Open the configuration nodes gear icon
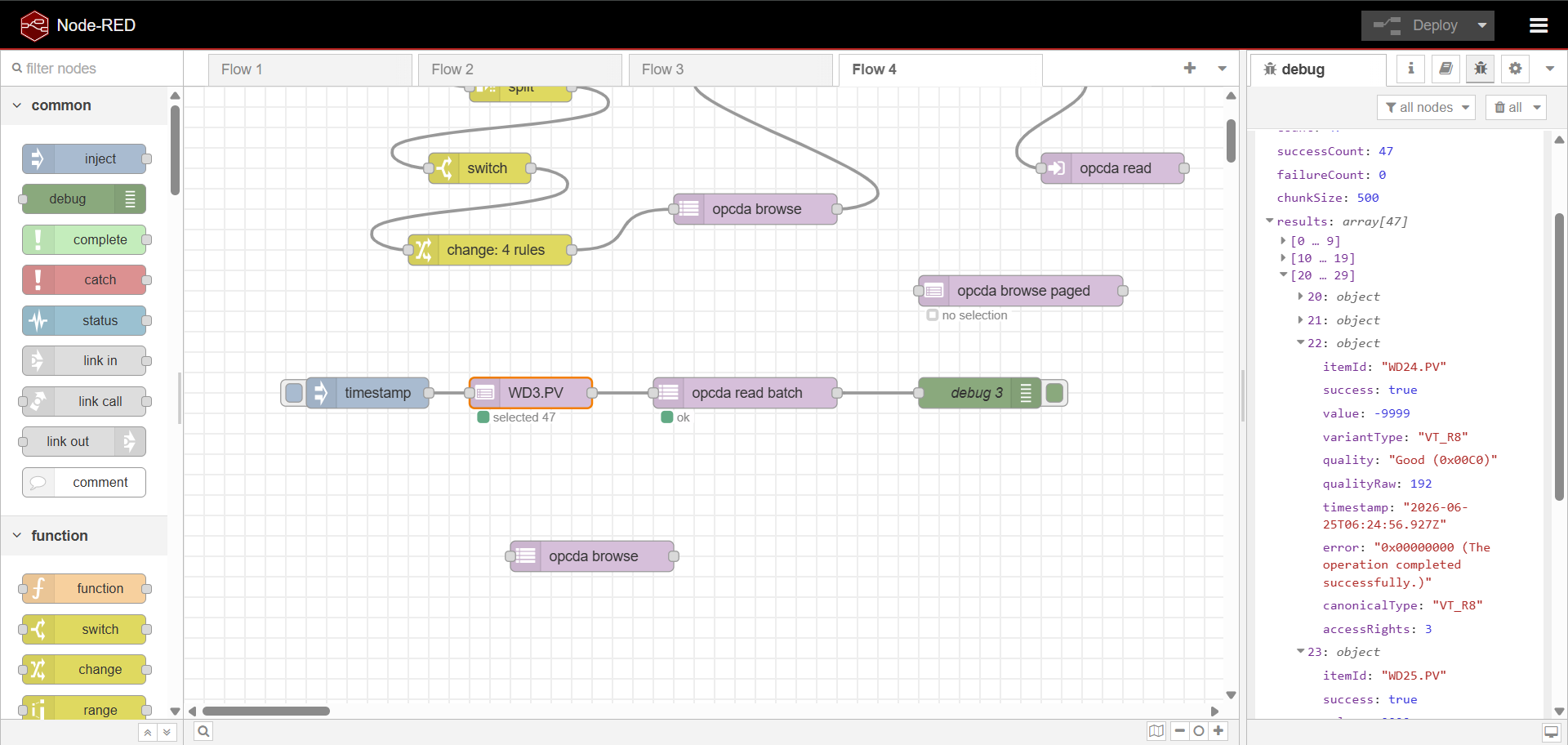 point(1516,69)
